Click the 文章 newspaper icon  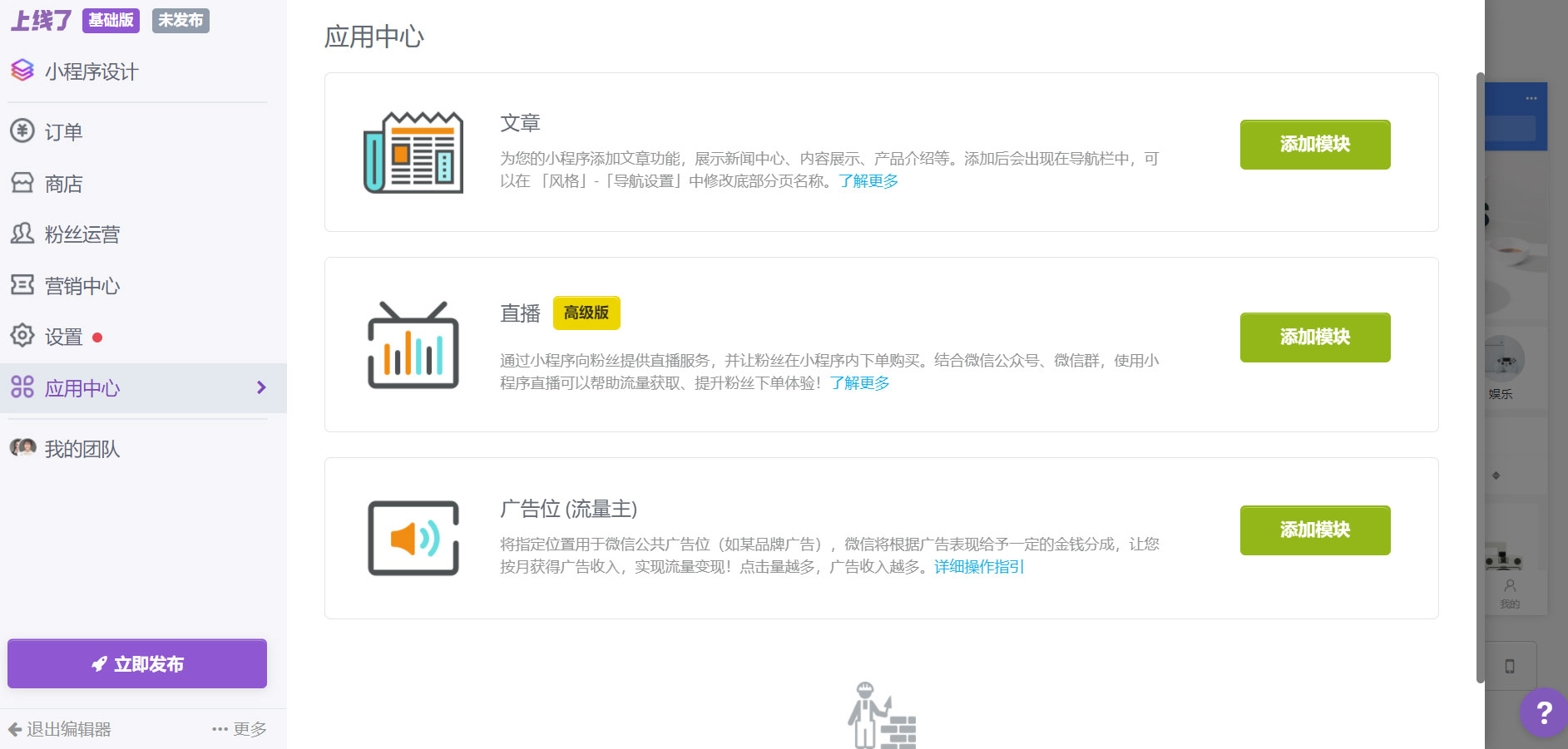413,151
